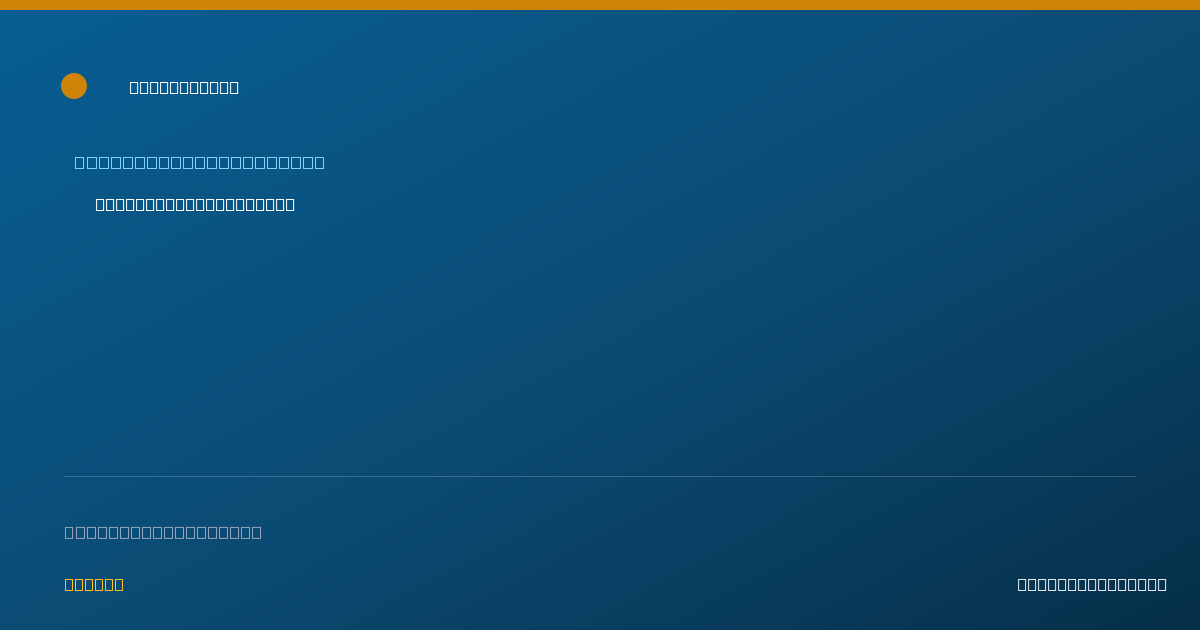Open the long white label in bottom corner
The image size is (1200, 630).
pos(1092,584)
